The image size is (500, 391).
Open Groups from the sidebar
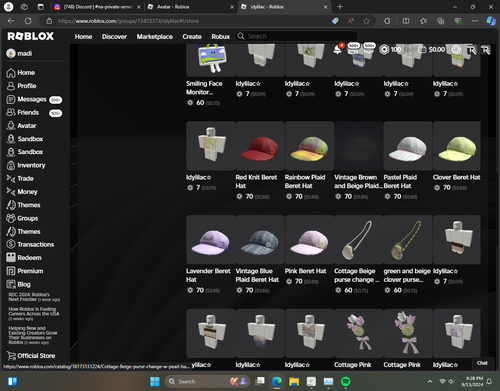pyautogui.click(x=22, y=218)
